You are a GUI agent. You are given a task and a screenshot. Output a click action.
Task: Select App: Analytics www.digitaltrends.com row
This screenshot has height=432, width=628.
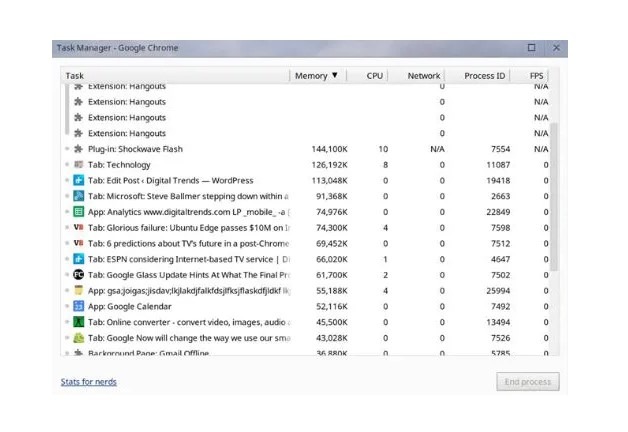click(306, 212)
